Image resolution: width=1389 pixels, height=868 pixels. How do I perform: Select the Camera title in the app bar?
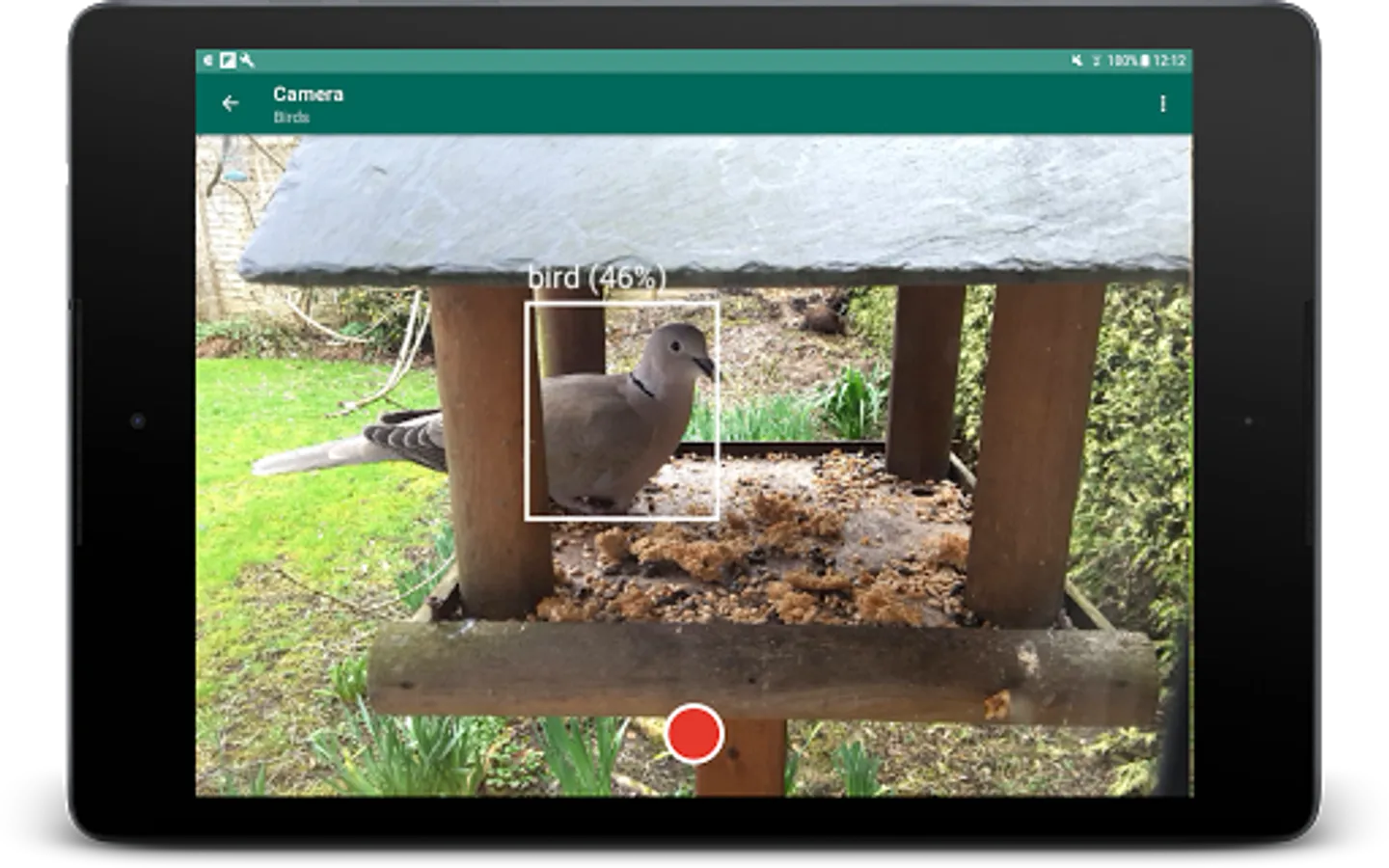tap(308, 95)
